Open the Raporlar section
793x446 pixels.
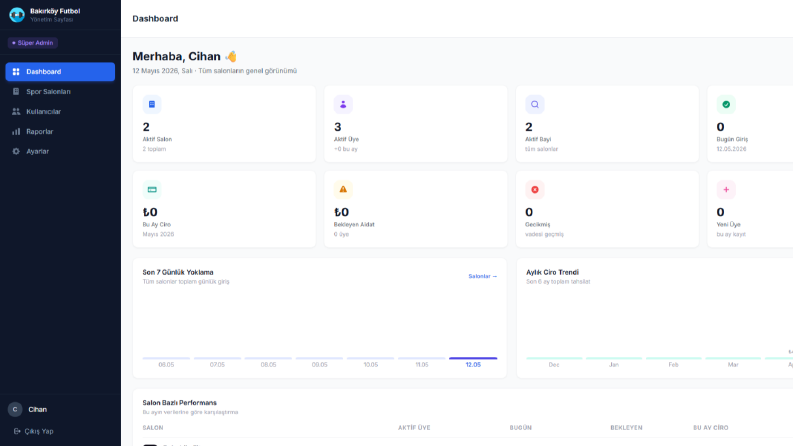[60, 131]
